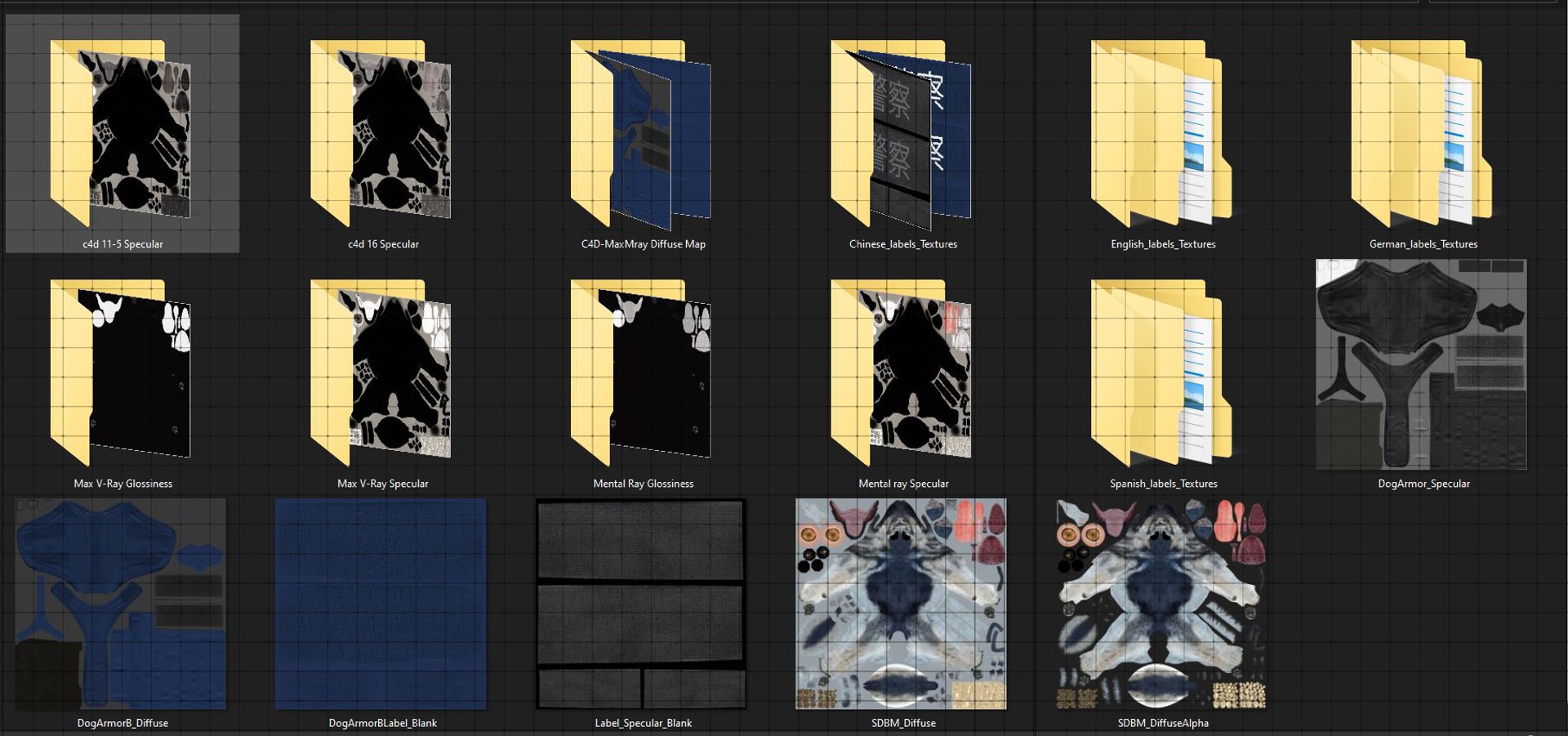Image resolution: width=1568 pixels, height=736 pixels.
Task: Open the Chinese_labels_Textures folder
Action: click(902, 134)
